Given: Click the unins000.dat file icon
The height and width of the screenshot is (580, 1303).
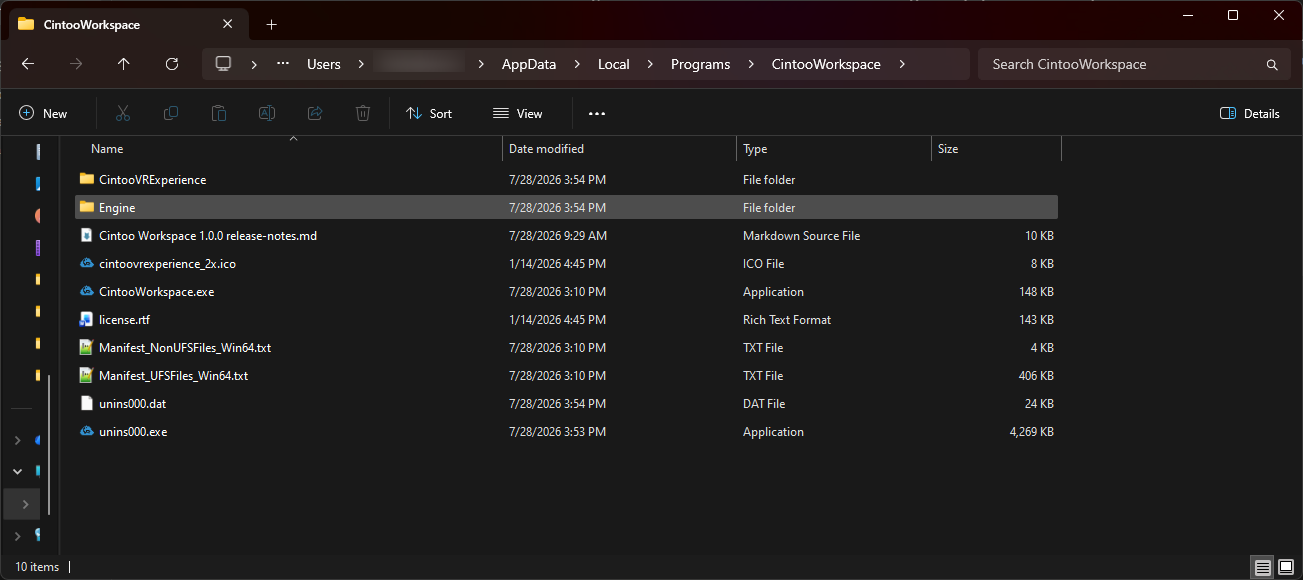Looking at the screenshot, I should 86,404.
